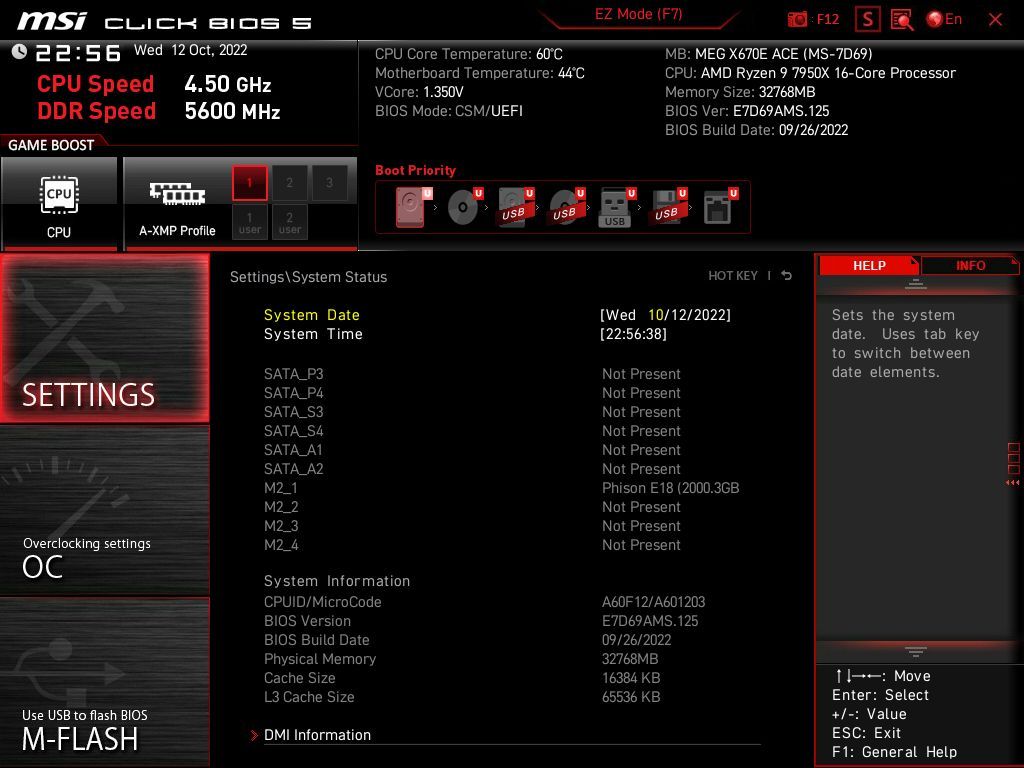The image size is (1024, 768).
Task: Select the USB optical disc boot device
Action: (566, 207)
